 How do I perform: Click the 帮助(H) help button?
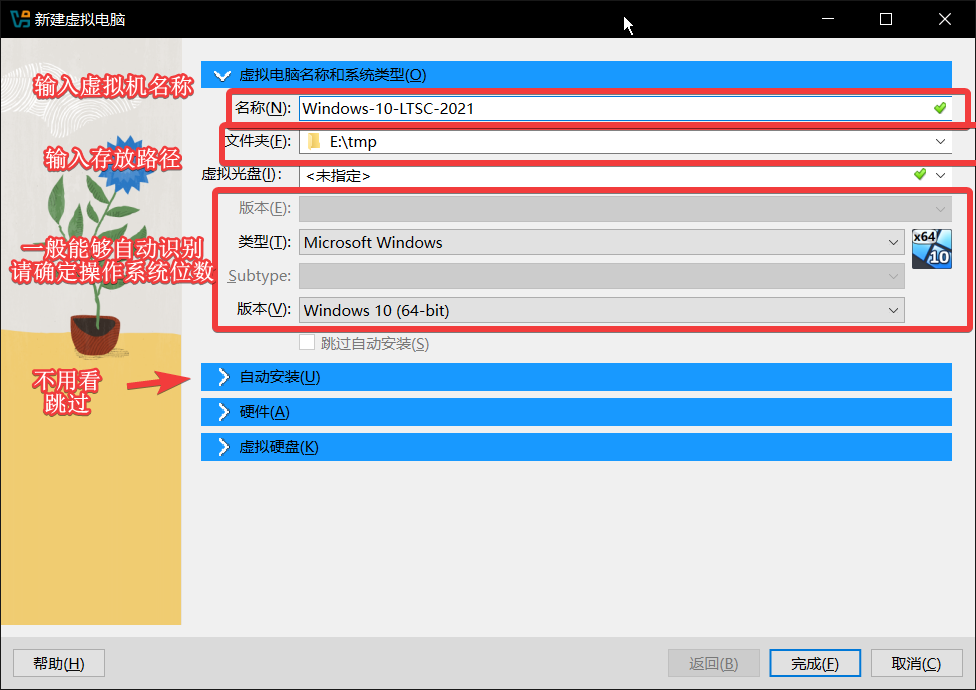click(58, 663)
